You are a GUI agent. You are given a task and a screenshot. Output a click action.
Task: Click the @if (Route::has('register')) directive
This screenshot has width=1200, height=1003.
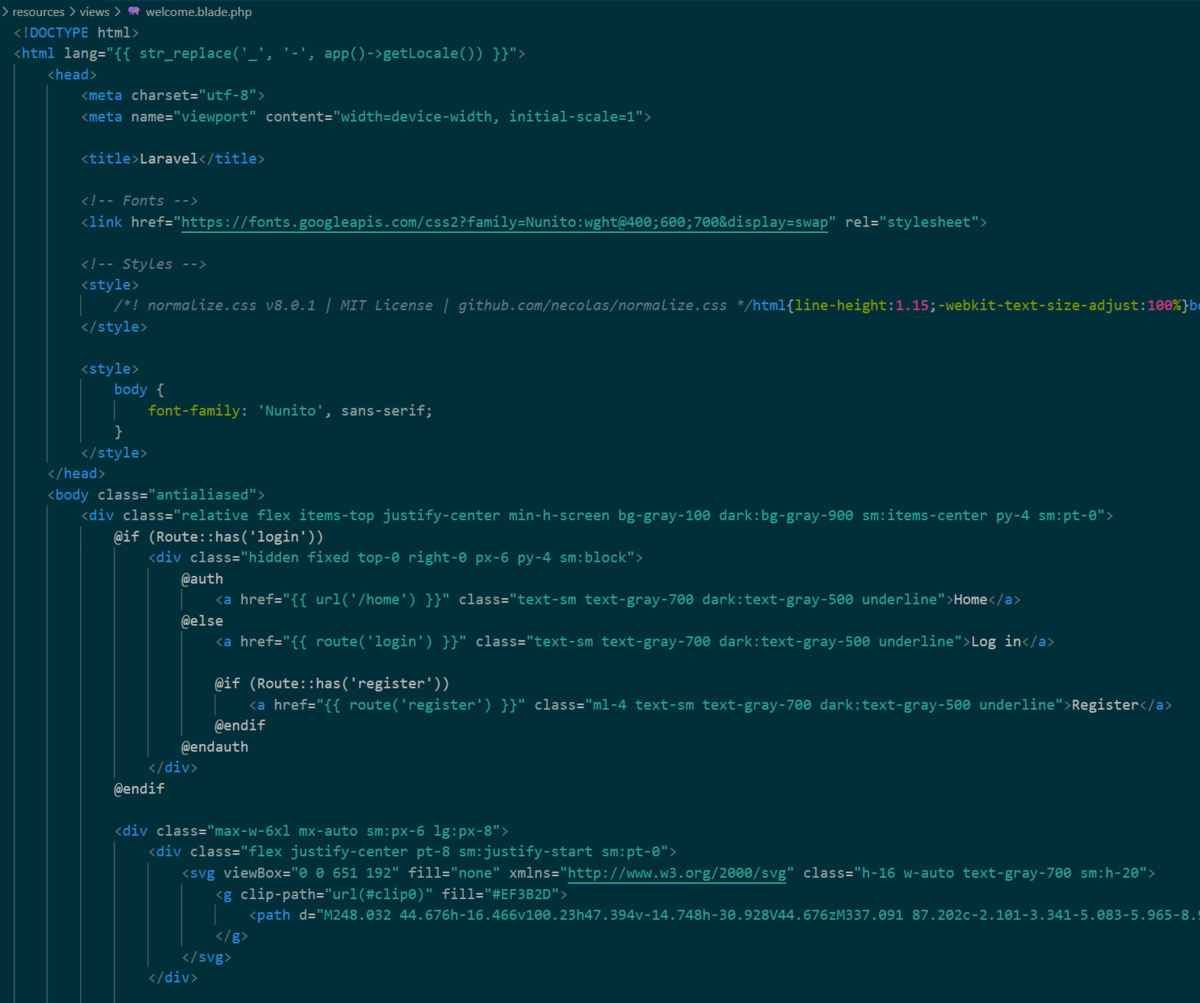point(332,683)
